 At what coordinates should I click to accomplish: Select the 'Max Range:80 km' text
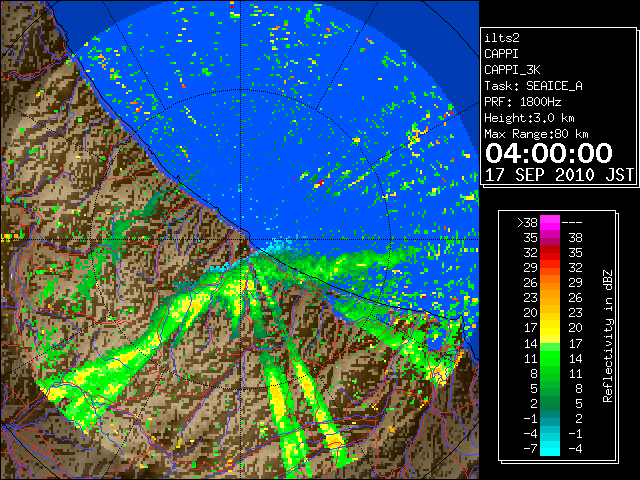point(536,134)
